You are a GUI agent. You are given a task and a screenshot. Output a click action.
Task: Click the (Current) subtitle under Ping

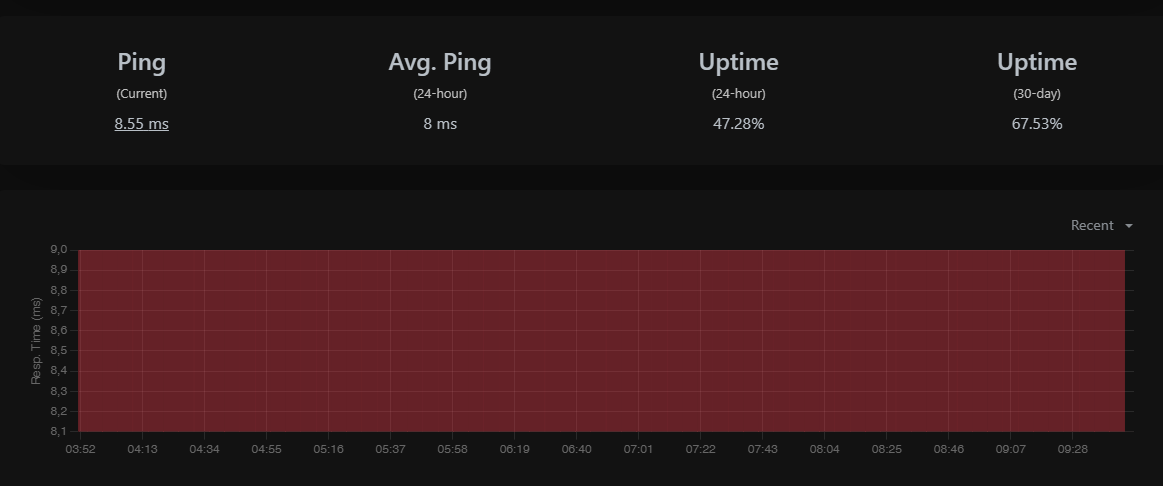(142, 93)
